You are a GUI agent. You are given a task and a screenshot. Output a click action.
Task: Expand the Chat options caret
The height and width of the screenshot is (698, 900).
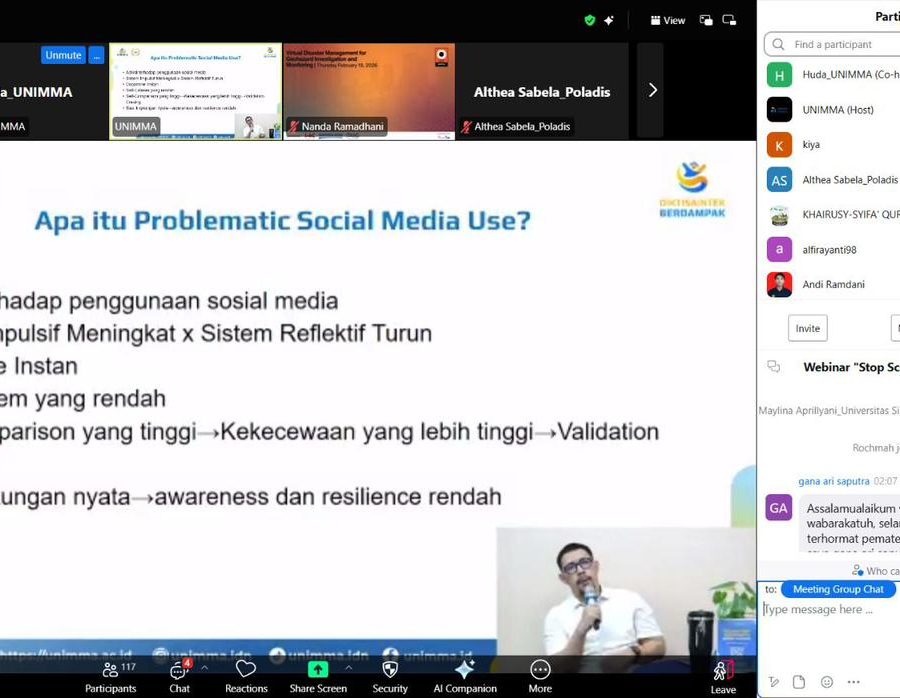pyautogui.click(x=204, y=667)
